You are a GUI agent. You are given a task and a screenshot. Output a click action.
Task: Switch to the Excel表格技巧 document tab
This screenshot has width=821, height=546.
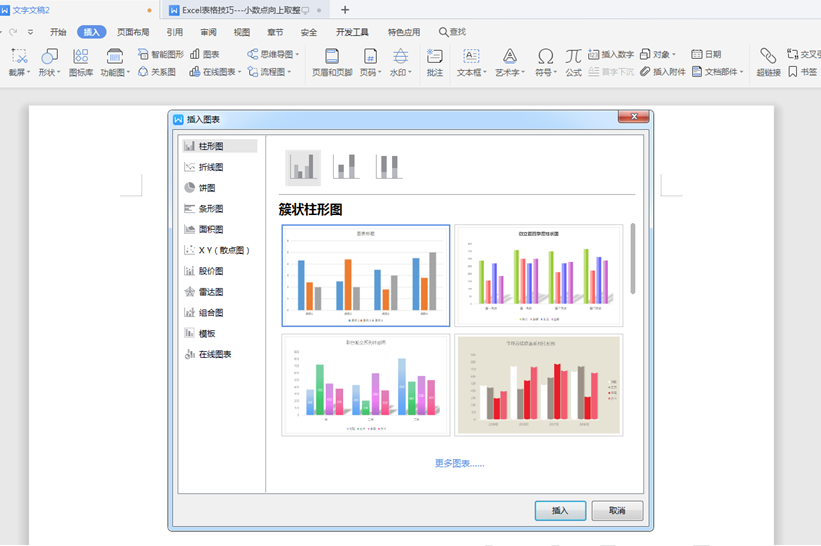click(x=245, y=10)
